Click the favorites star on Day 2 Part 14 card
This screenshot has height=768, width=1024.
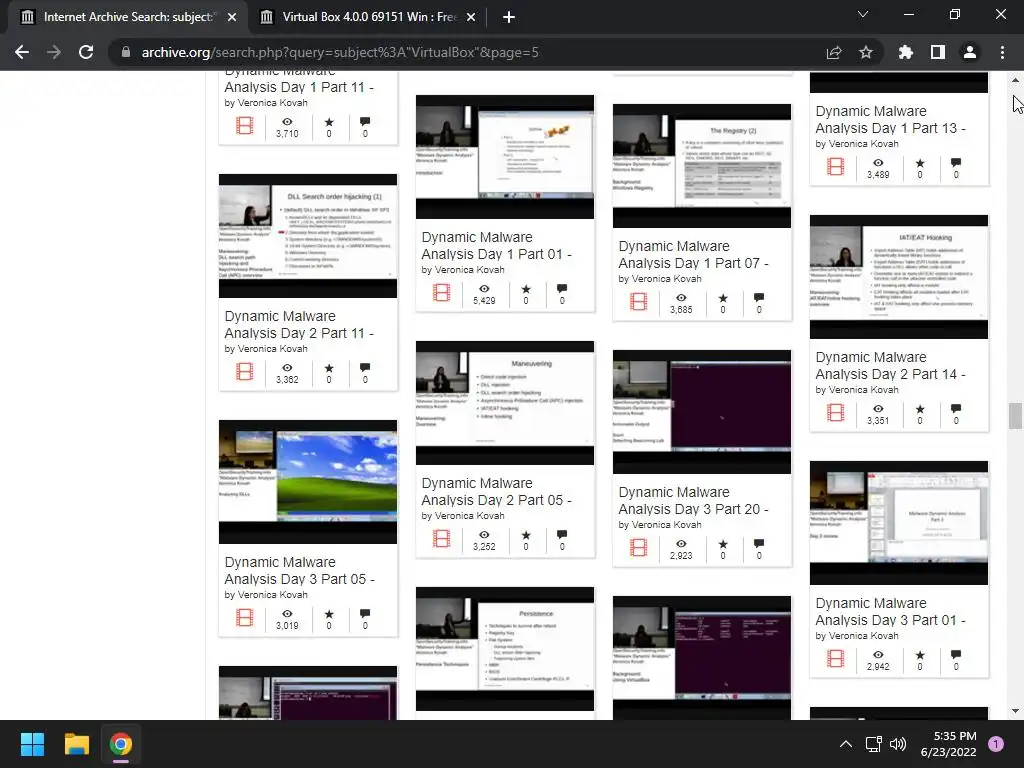[920, 409]
